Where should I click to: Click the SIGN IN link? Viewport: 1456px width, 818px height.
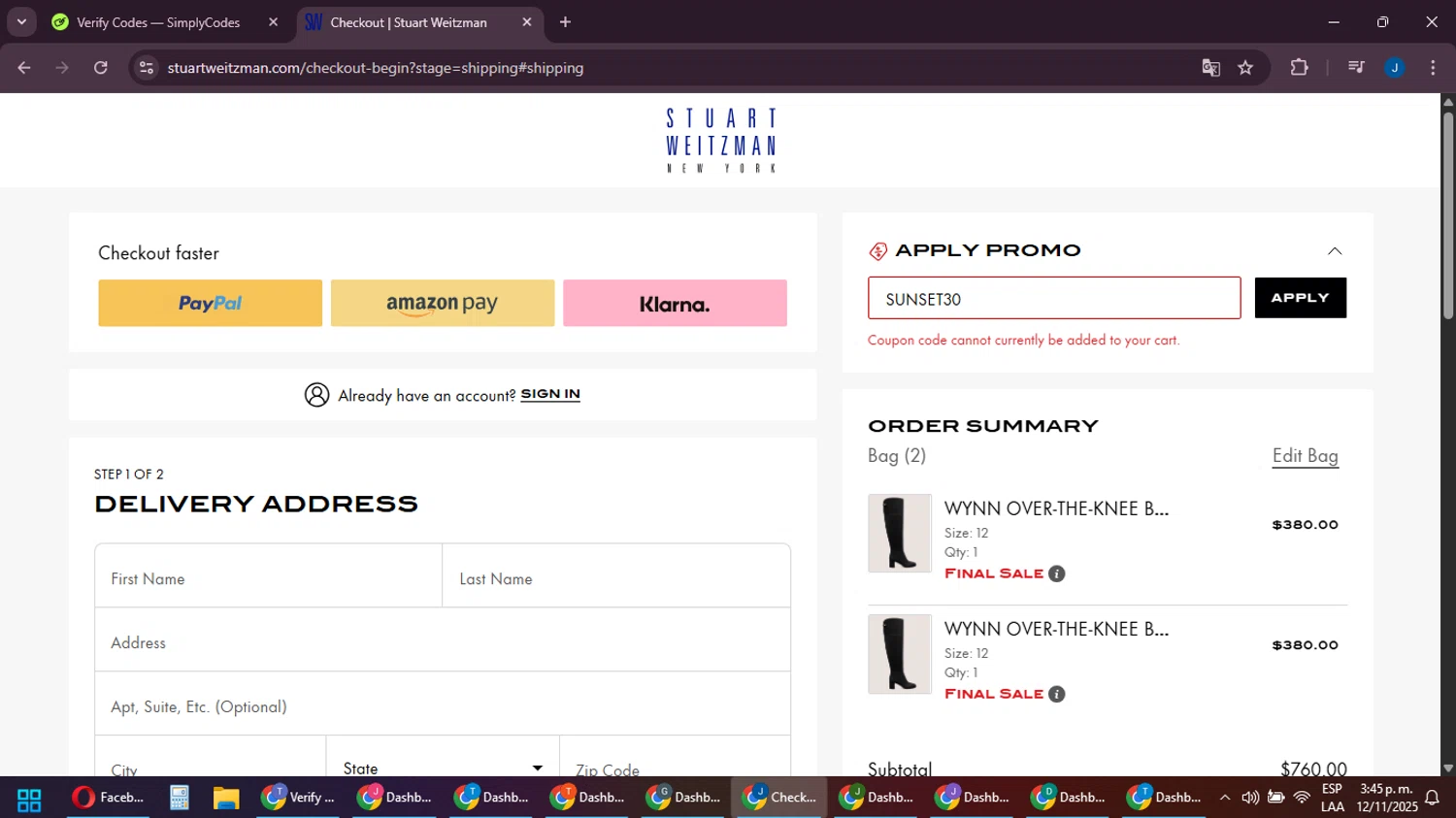pyautogui.click(x=550, y=394)
